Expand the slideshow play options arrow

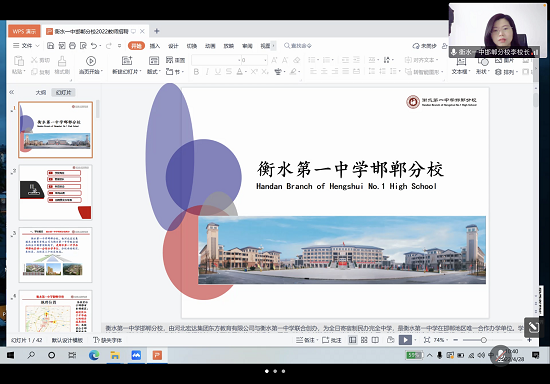tap(415, 340)
